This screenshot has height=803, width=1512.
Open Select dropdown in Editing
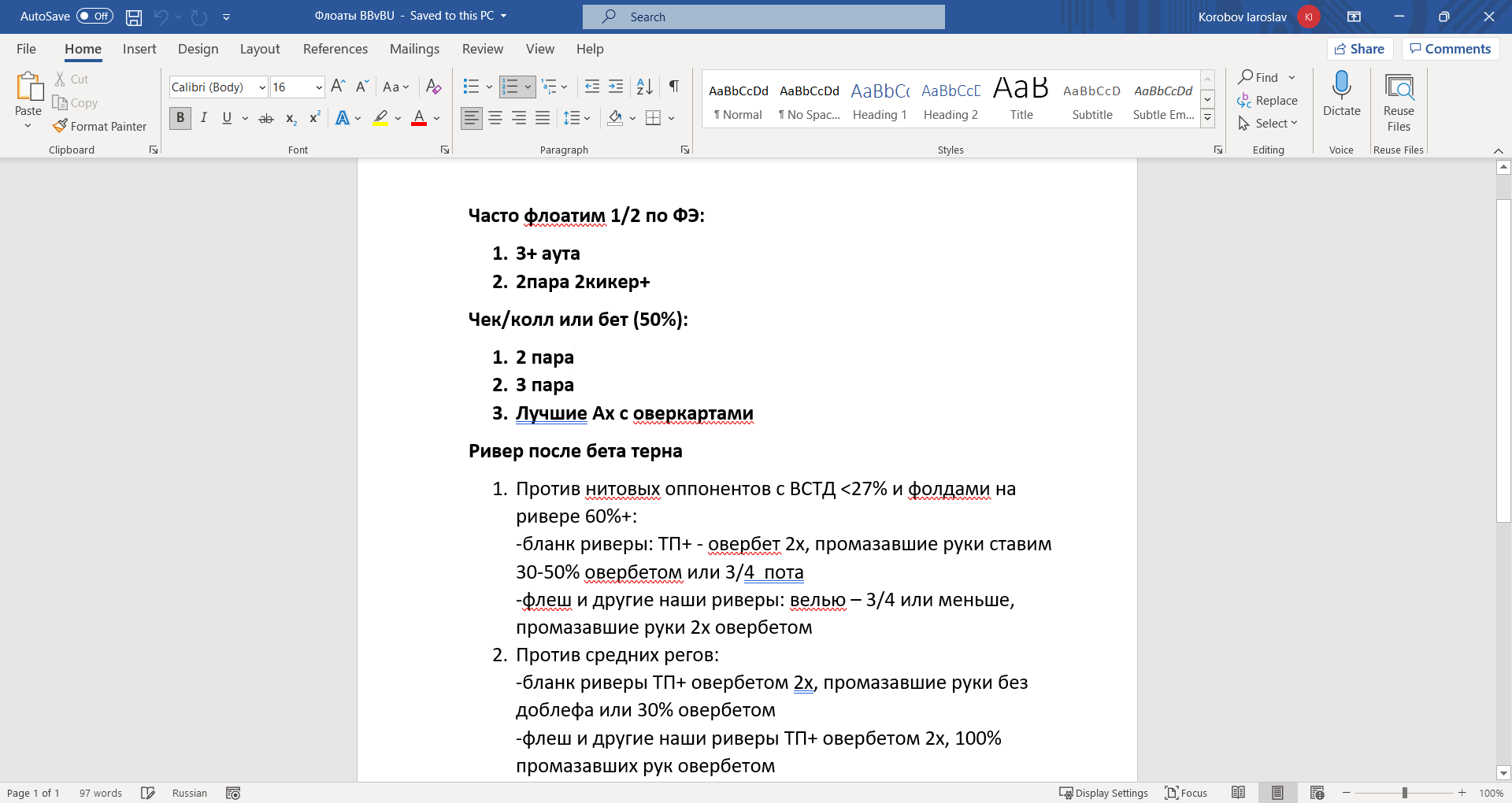point(1268,123)
